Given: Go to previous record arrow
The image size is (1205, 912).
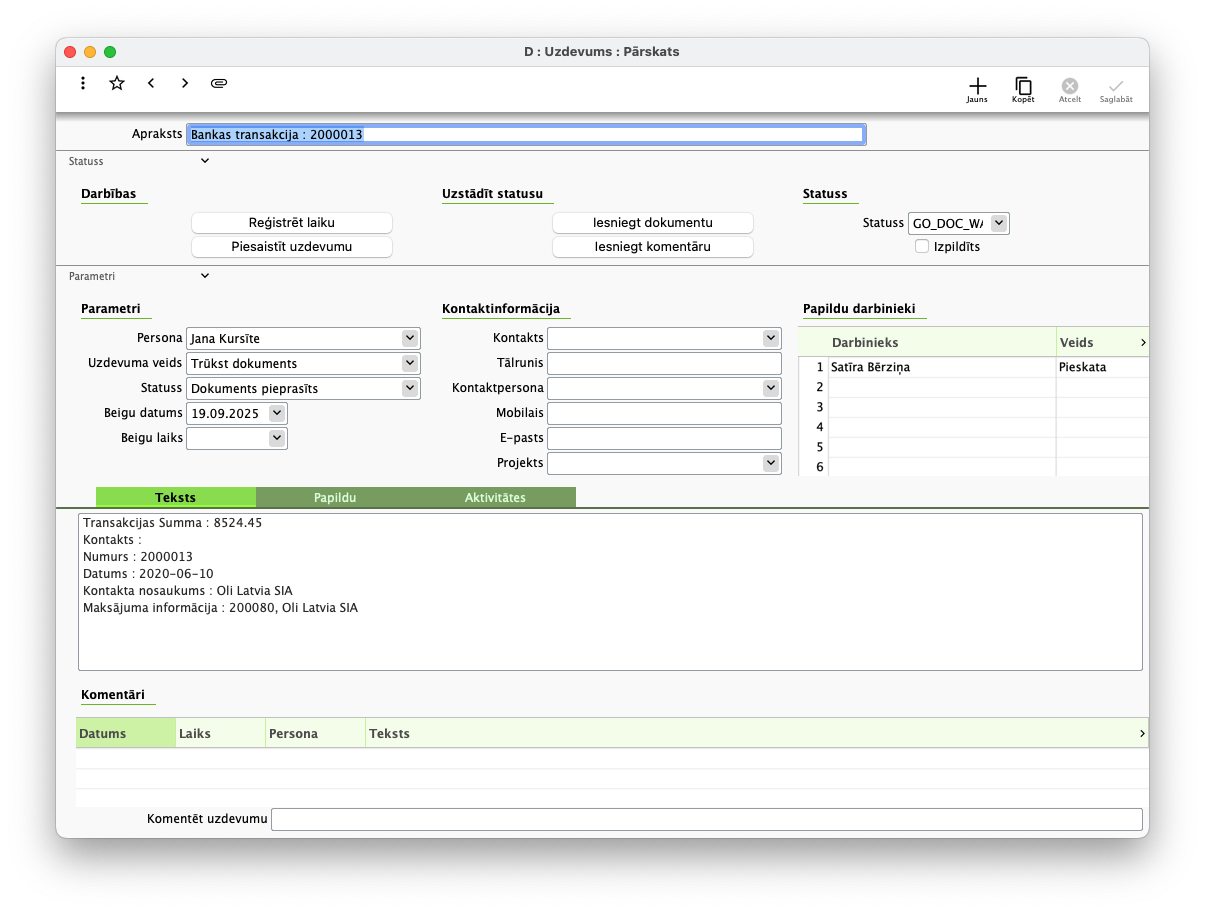Looking at the screenshot, I should 151,84.
